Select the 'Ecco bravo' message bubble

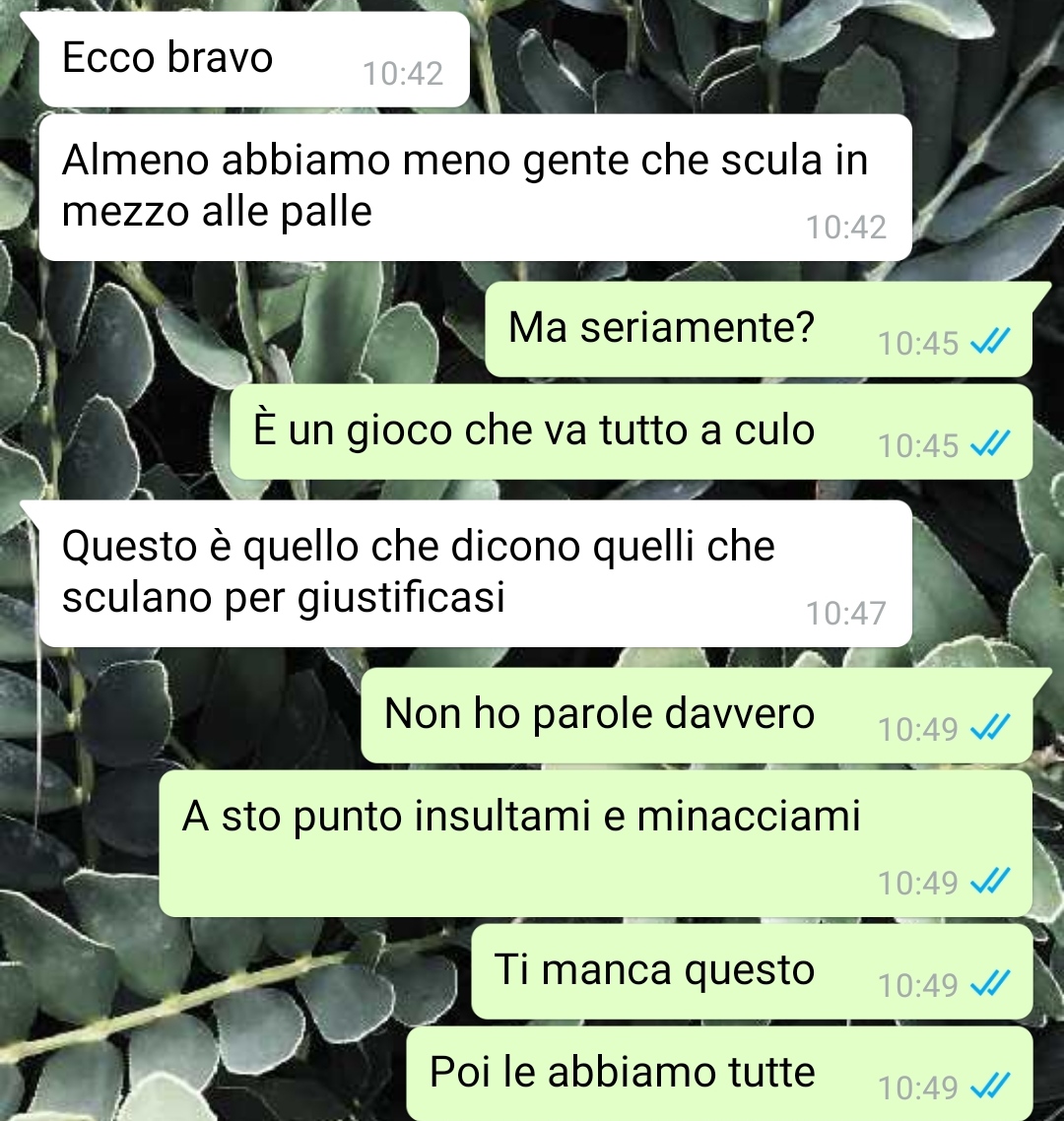253,59
